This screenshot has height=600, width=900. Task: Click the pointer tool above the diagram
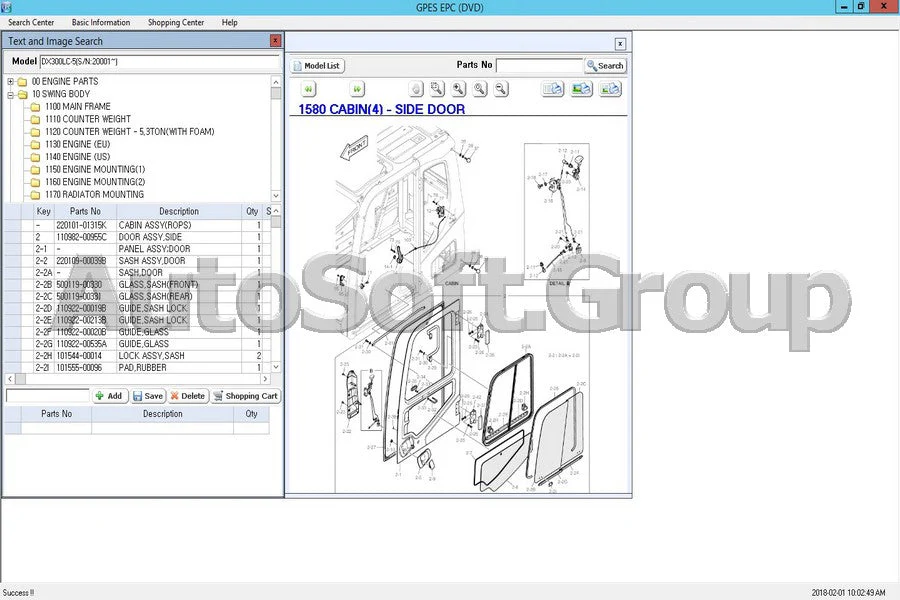(x=415, y=89)
